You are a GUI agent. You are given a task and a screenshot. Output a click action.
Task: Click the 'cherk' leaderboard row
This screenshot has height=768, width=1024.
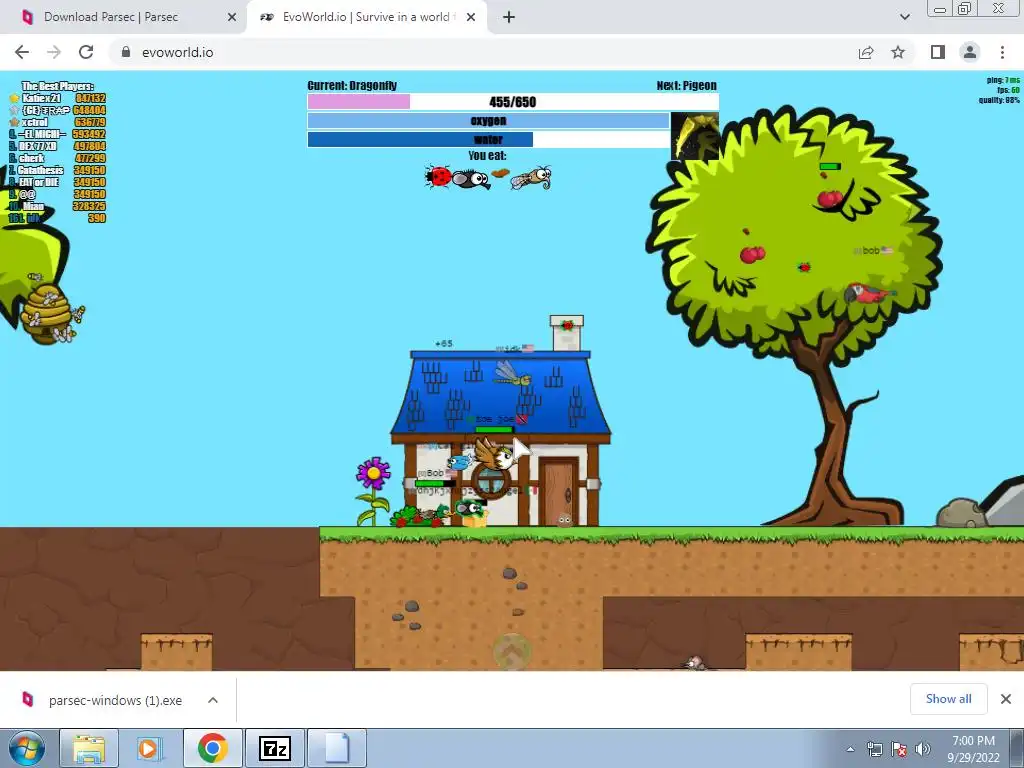click(x=57, y=158)
